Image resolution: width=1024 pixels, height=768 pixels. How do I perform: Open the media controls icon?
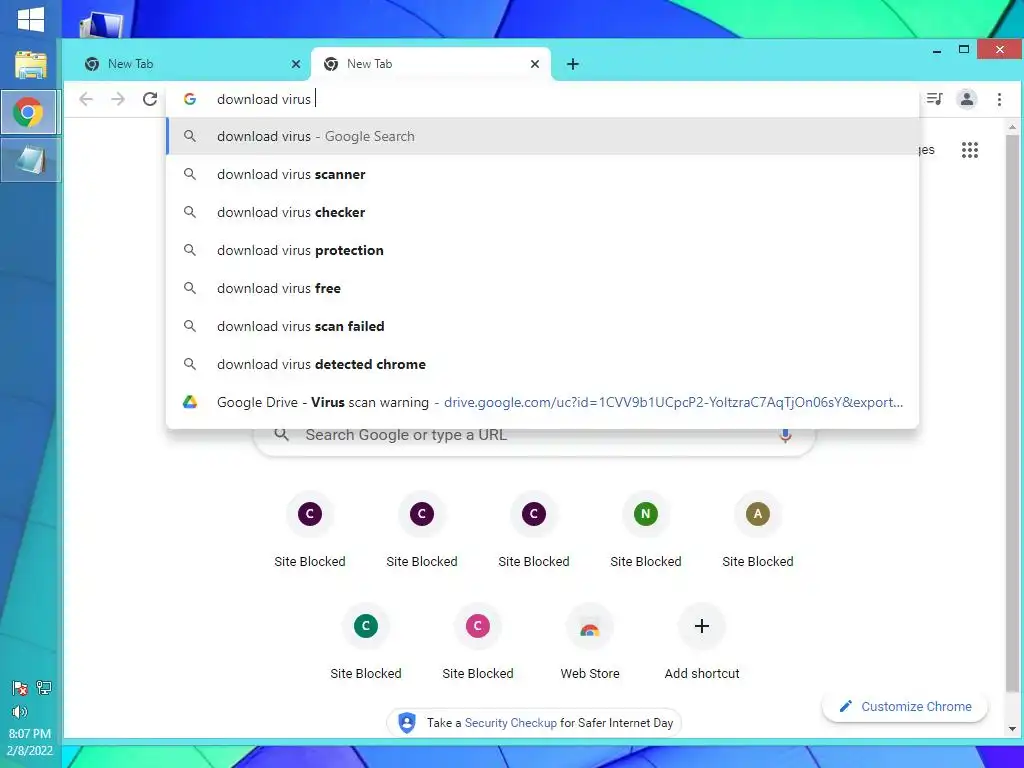(935, 99)
